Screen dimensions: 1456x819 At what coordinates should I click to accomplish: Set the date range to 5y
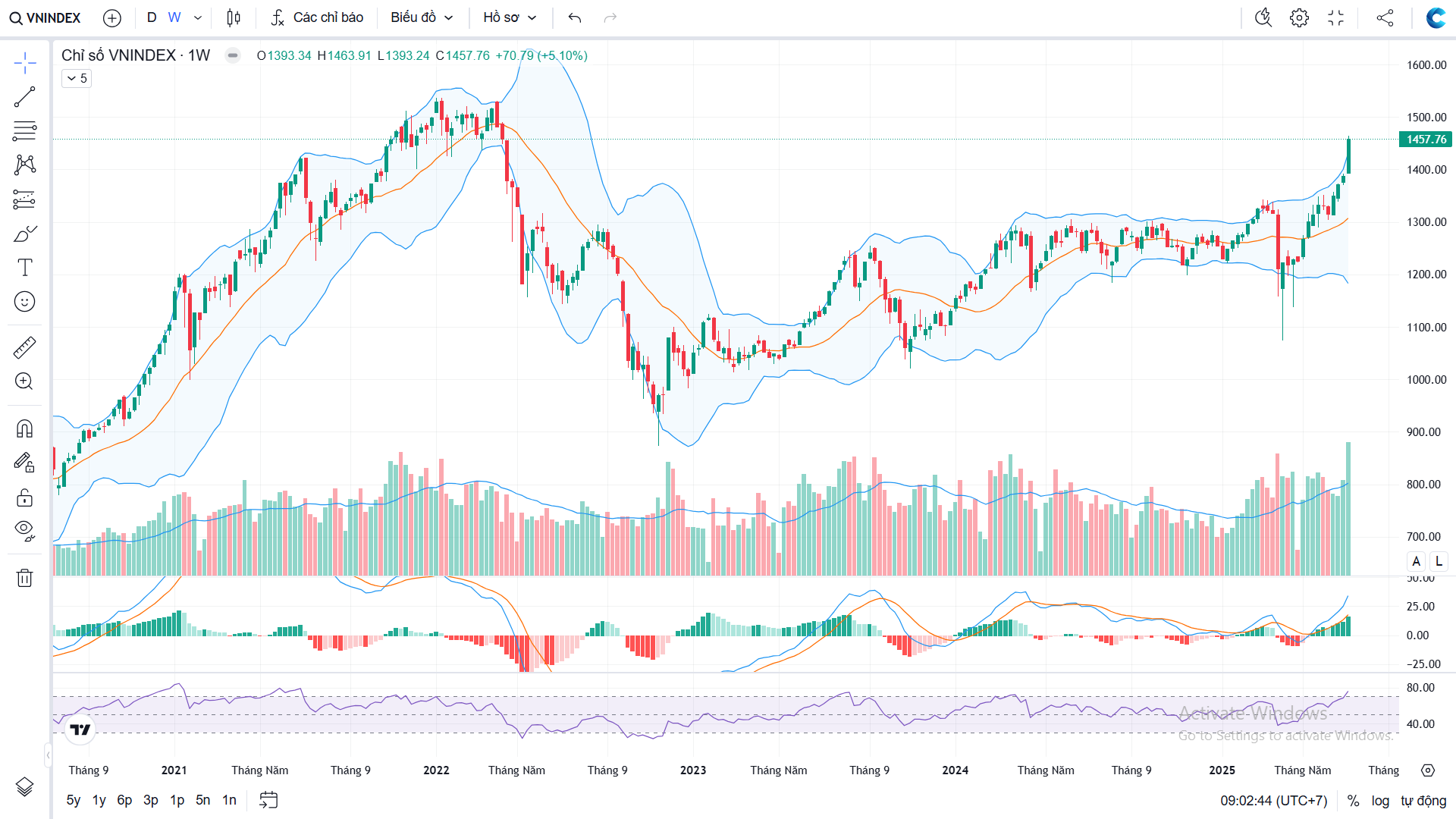(x=73, y=800)
